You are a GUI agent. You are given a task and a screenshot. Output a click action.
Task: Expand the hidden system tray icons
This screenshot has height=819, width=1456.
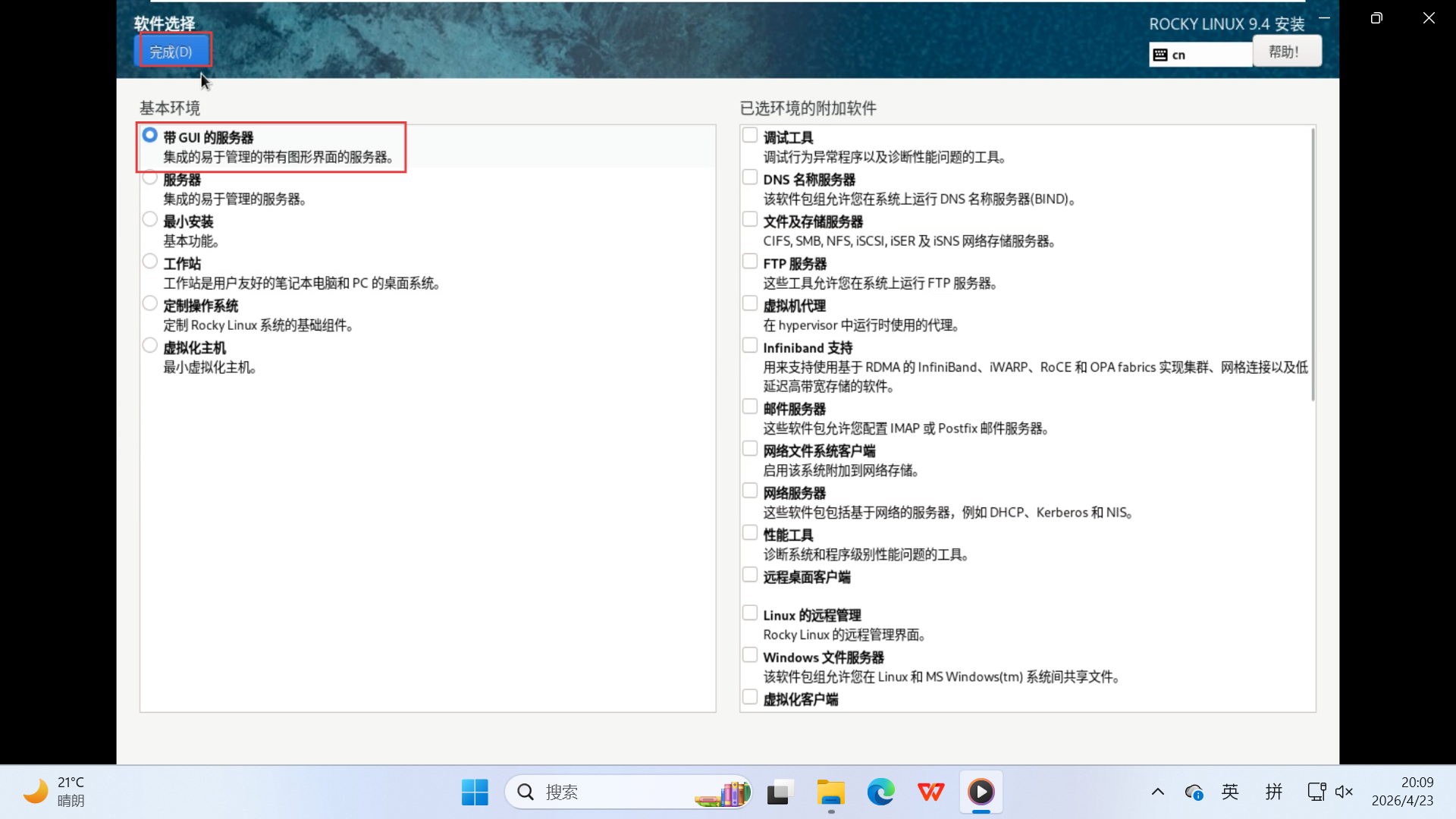[x=1157, y=792]
